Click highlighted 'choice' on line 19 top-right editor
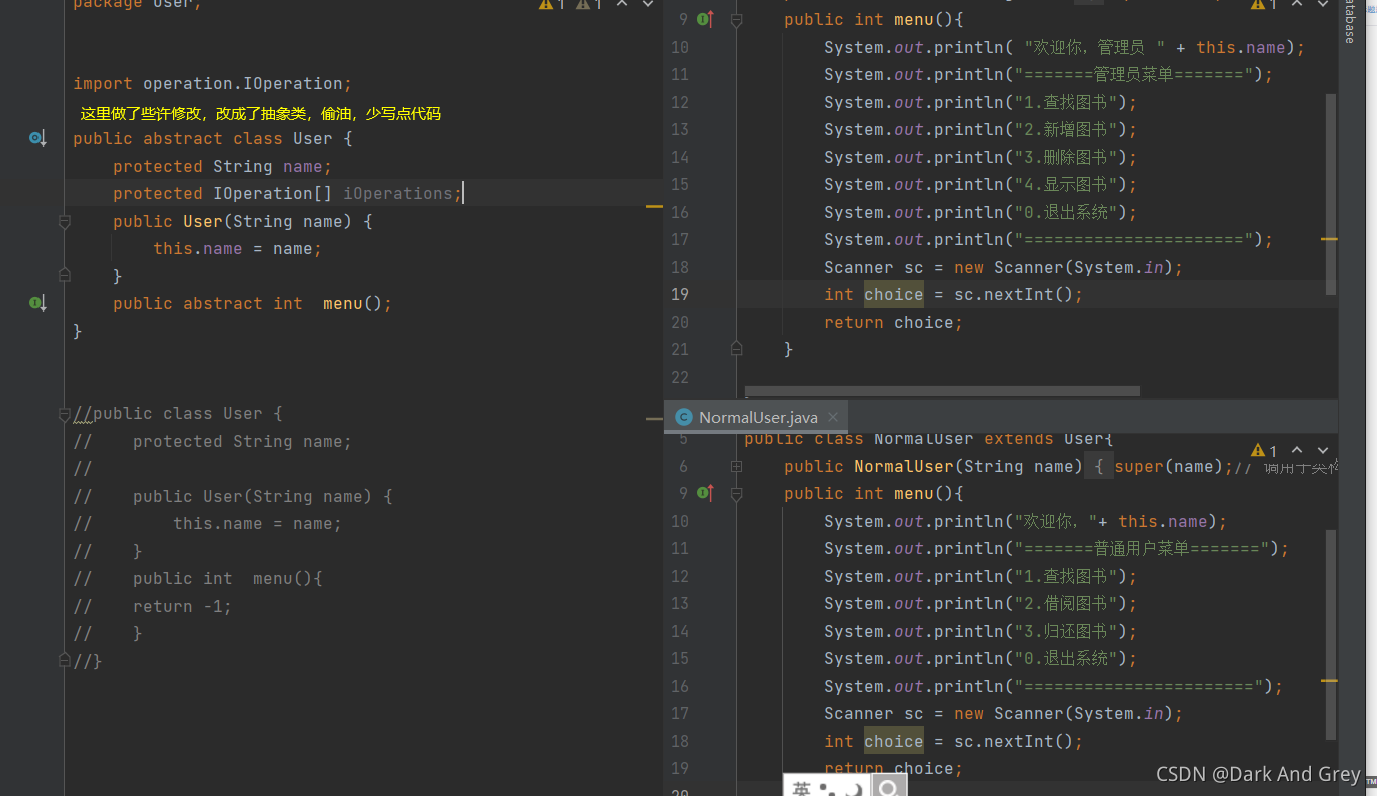The height and width of the screenshot is (796, 1377). 894,294
